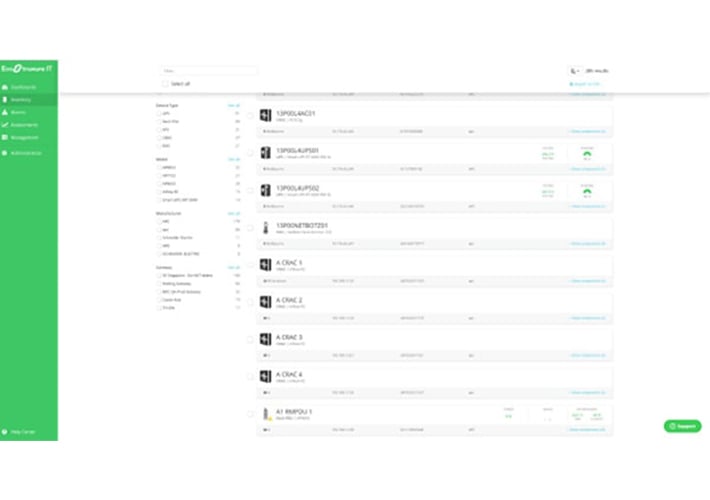This screenshot has width=710, height=500.
Task: Open Dashboards icon in green sidebar
Action: coord(5,87)
